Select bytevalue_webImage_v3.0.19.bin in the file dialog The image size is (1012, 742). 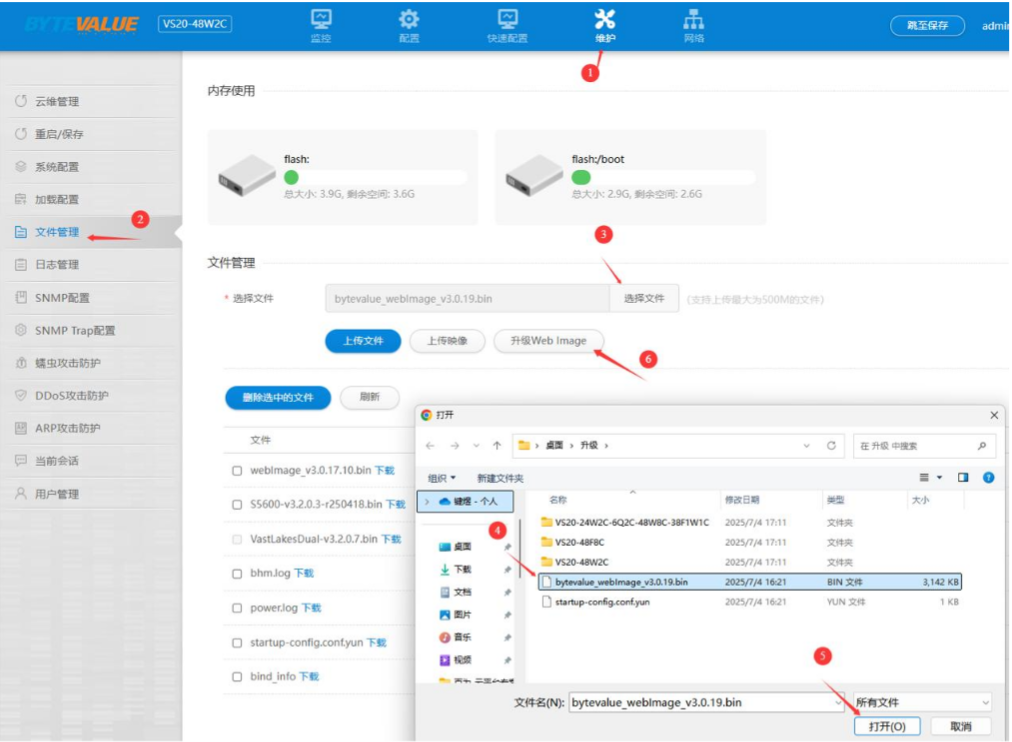tap(621, 582)
